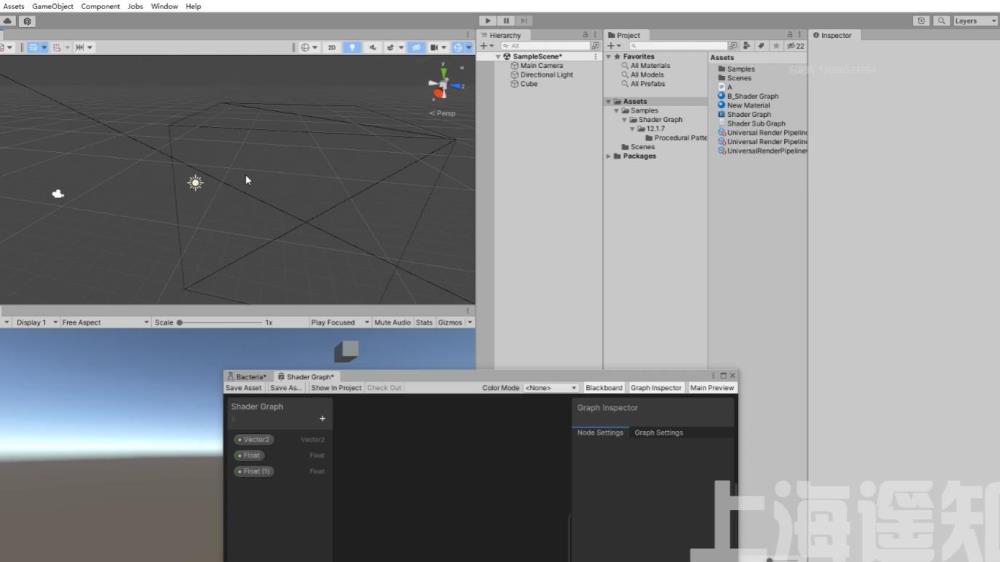This screenshot has height=562, width=1000.
Task: Toggle the Blackboard panel in Shader Graph
Action: pyautogui.click(x=603, y=388)
